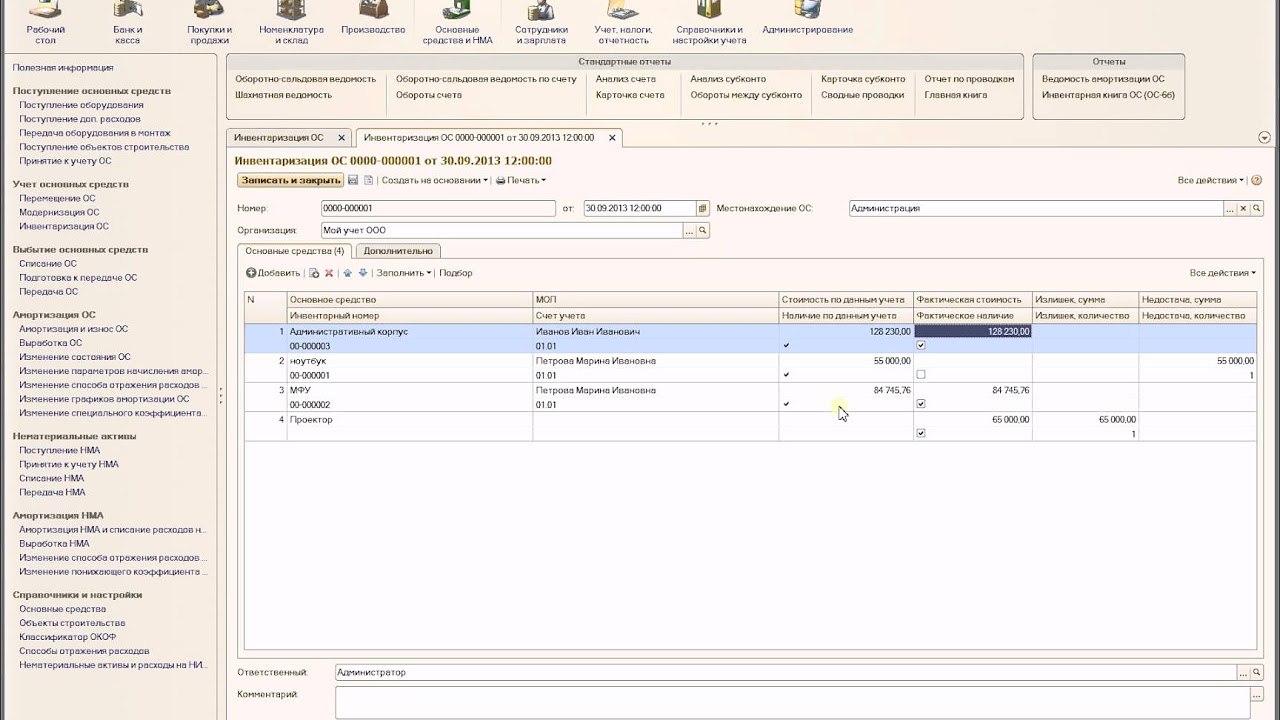1280x720 pixels.
Task: Switch to the Основные средства (4) tab
Action: [x=295, y=251]
